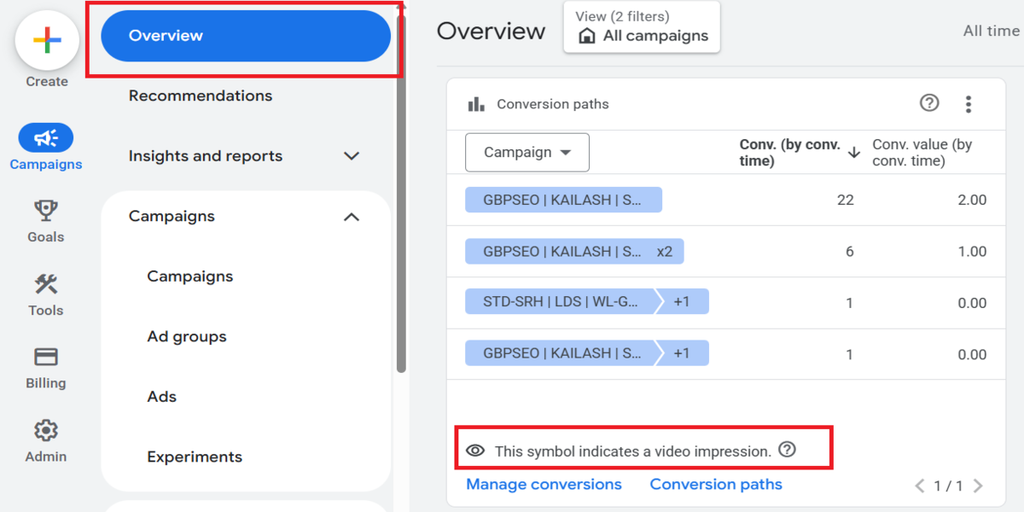Click the Conv. (by conv. time) column header
The image size is (1024, 512).
click(790, 153)
